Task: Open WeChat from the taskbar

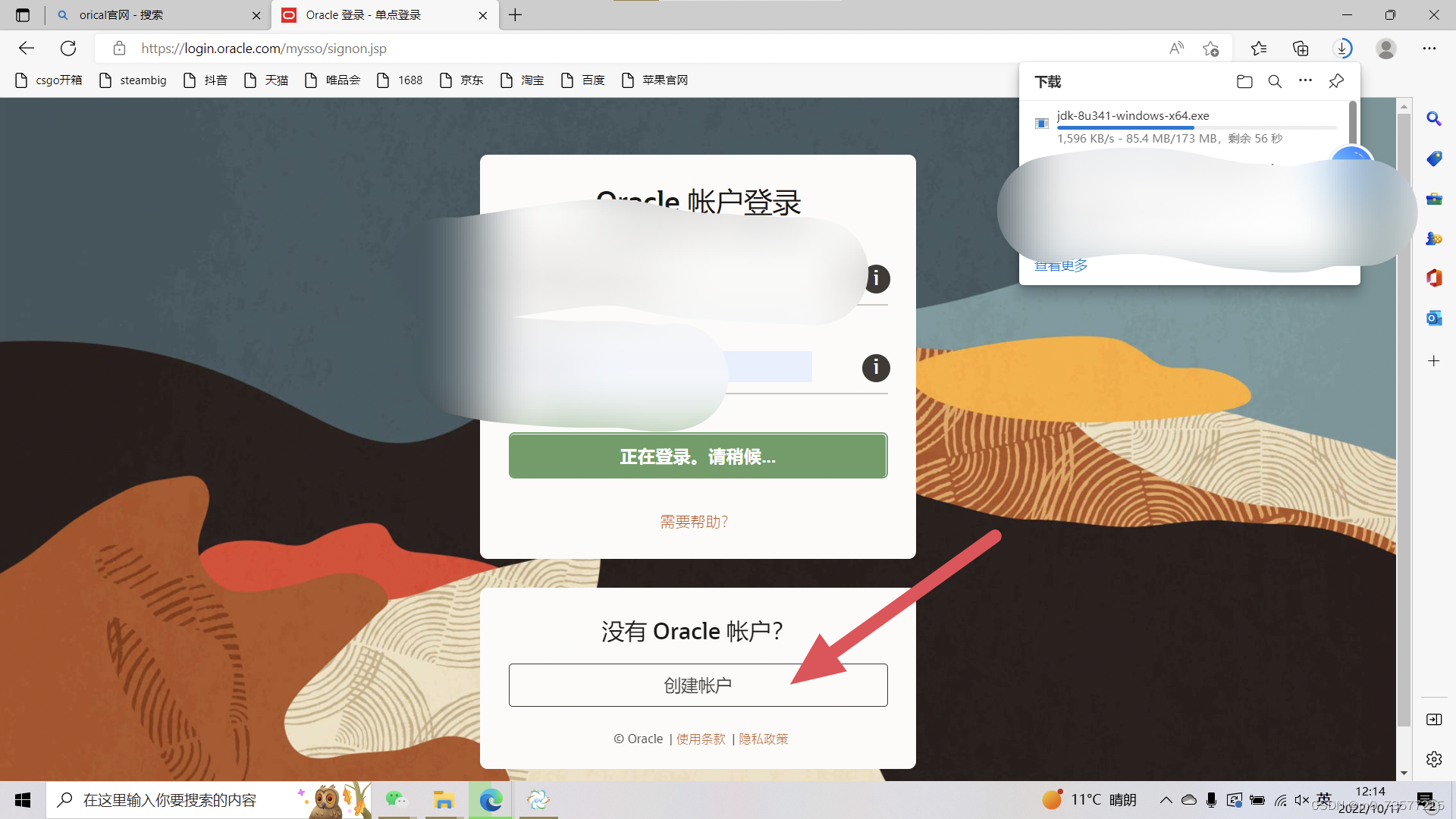Action: 397,800
